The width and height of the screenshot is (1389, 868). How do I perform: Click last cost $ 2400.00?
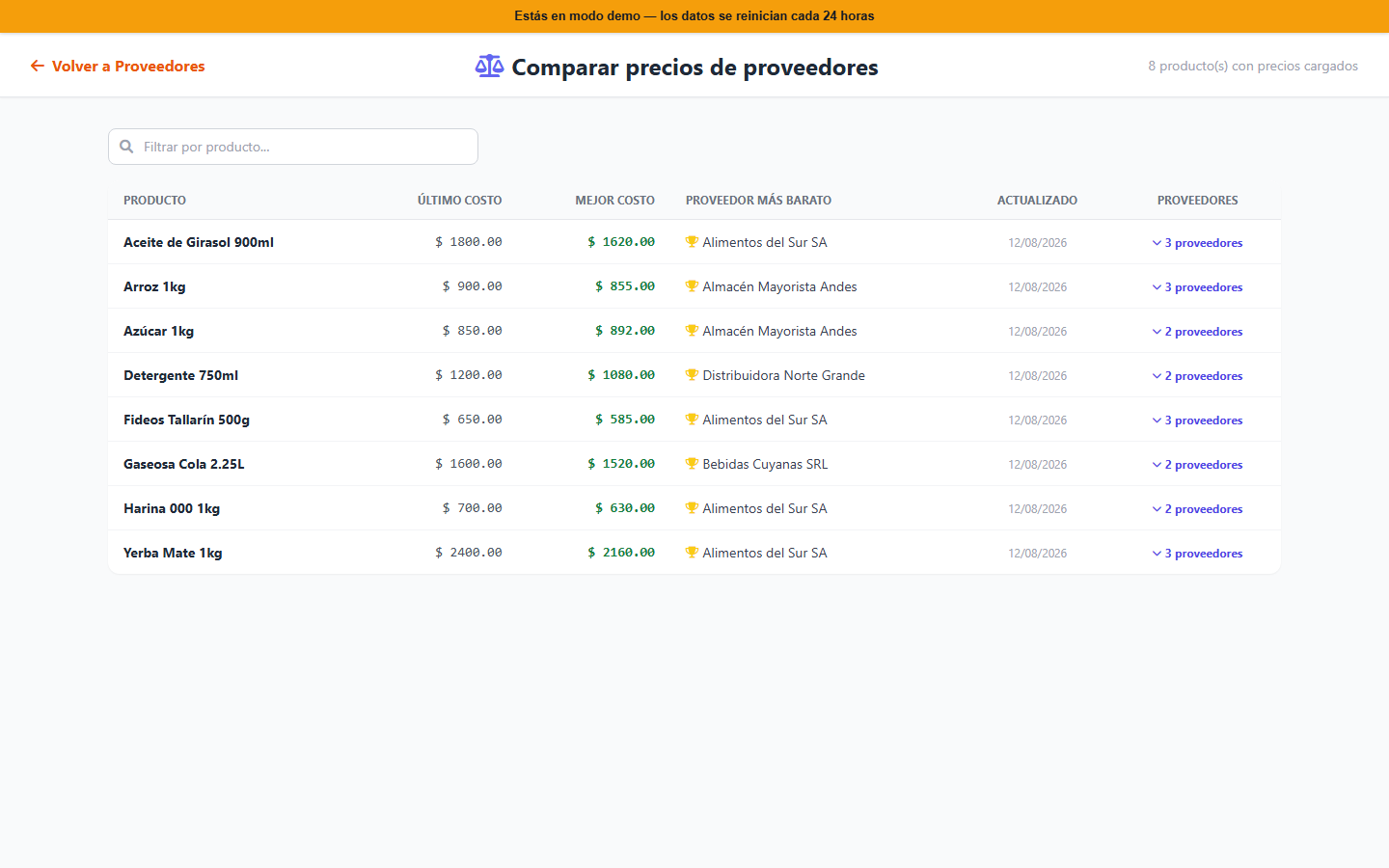(x=469, y=553)
